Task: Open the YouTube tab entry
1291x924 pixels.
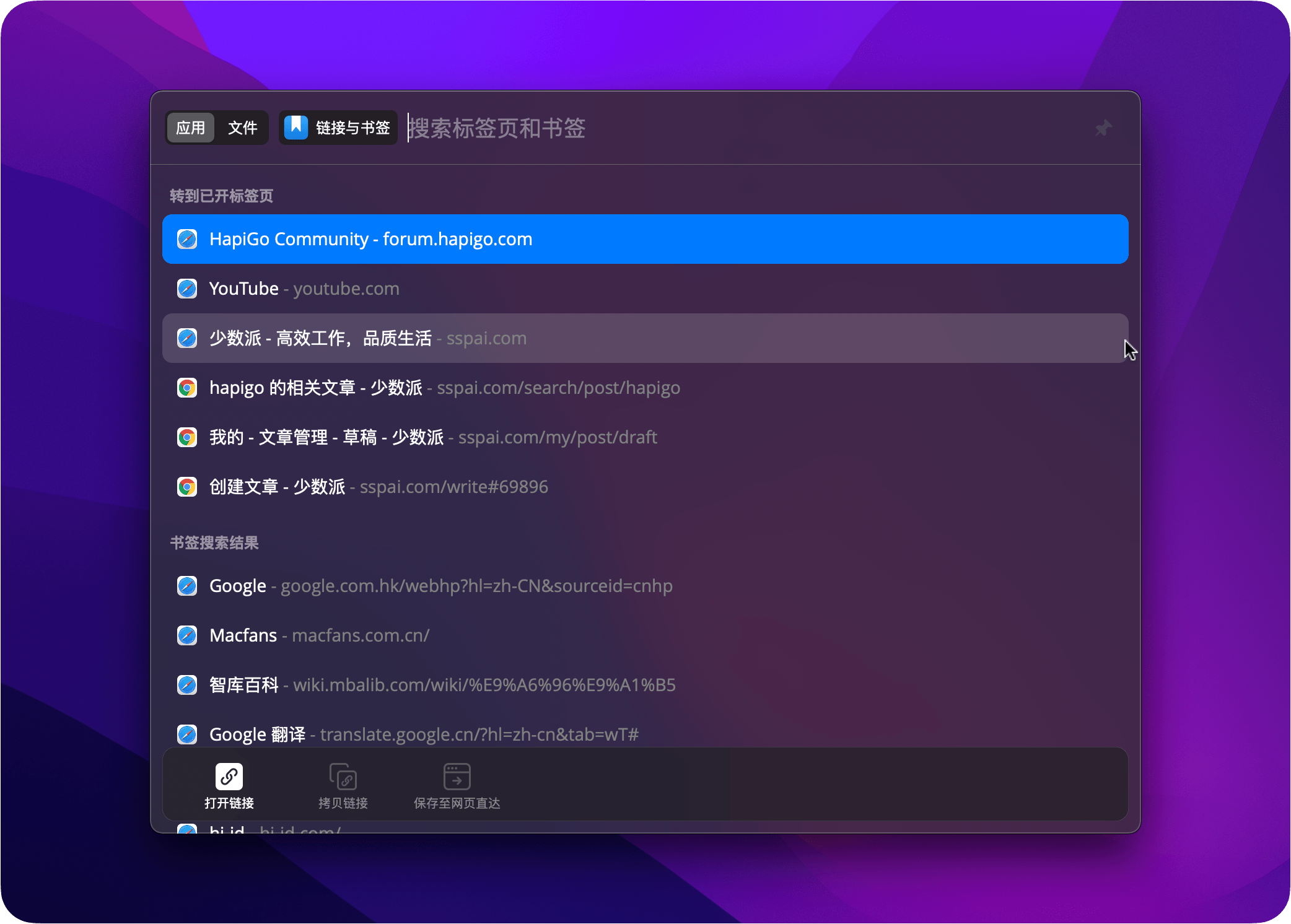Action: [x=304, y=288]
